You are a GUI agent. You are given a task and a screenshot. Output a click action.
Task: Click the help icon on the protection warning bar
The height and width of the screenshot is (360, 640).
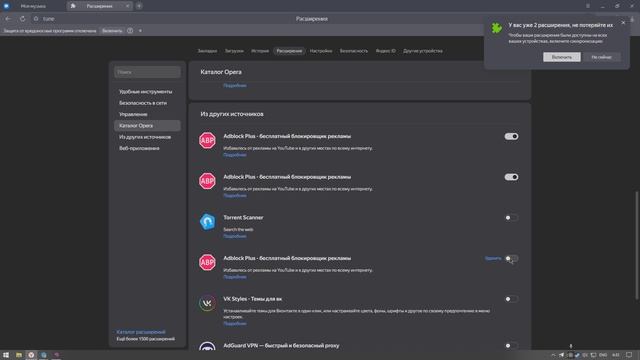click(x=130, y=31)
